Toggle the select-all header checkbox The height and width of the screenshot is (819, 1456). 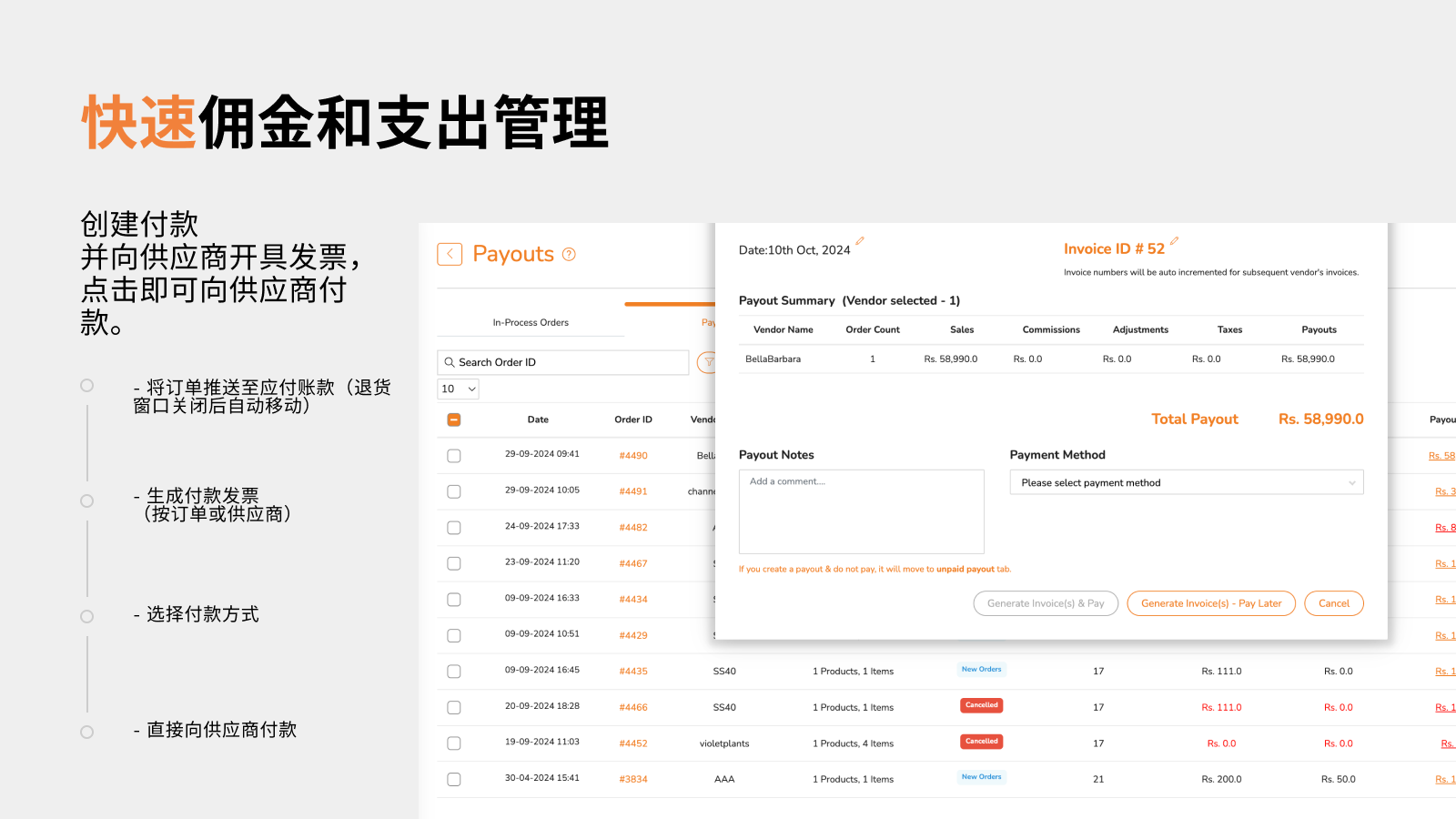[x=454, y=420]
